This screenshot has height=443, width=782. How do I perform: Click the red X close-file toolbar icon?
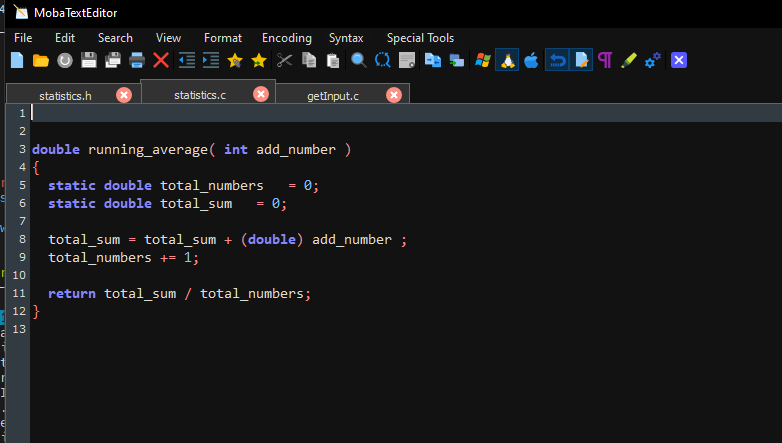[161, 60]
